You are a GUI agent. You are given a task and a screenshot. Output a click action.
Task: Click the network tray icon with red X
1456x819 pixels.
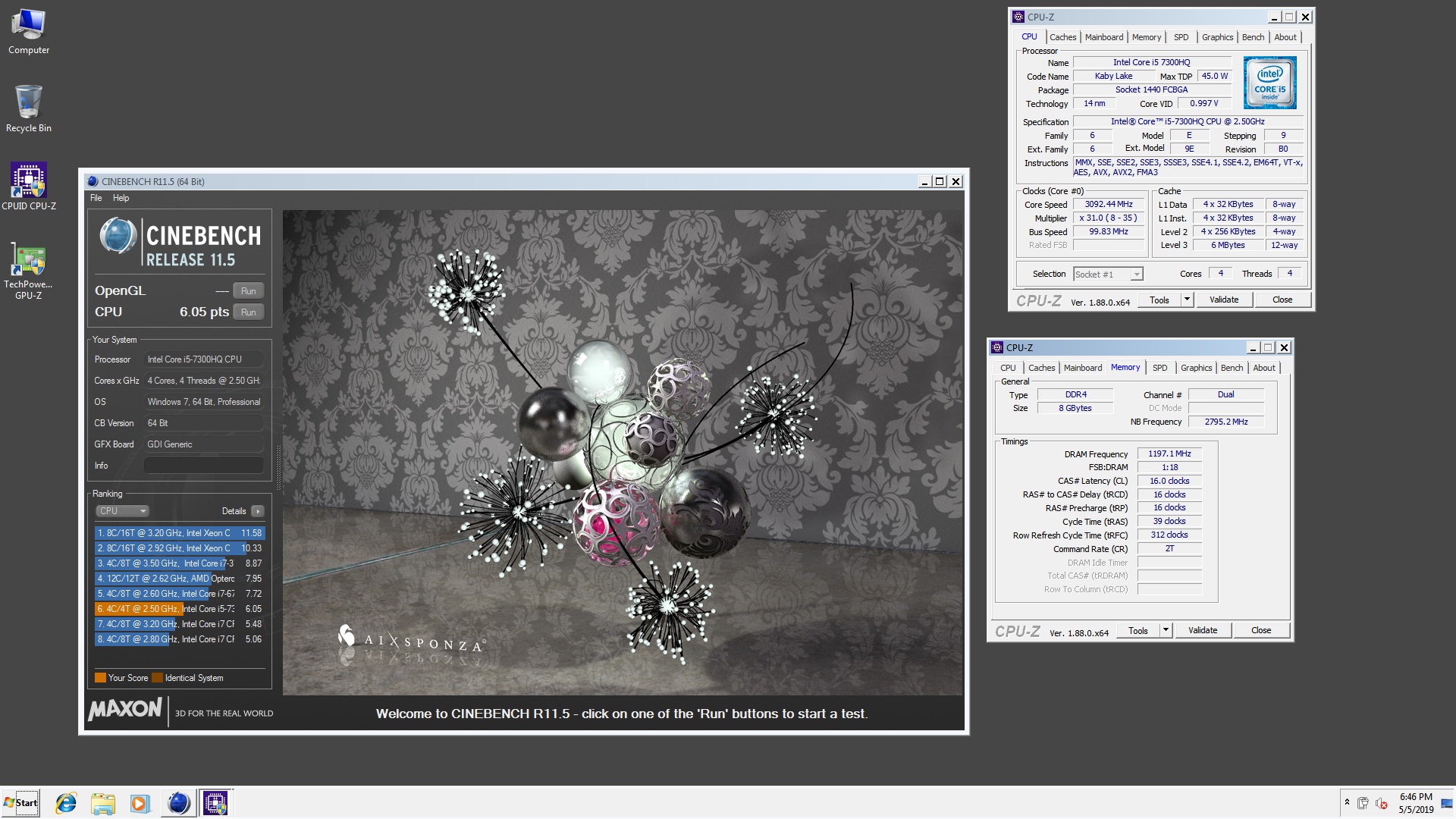tap(1382, 803)
